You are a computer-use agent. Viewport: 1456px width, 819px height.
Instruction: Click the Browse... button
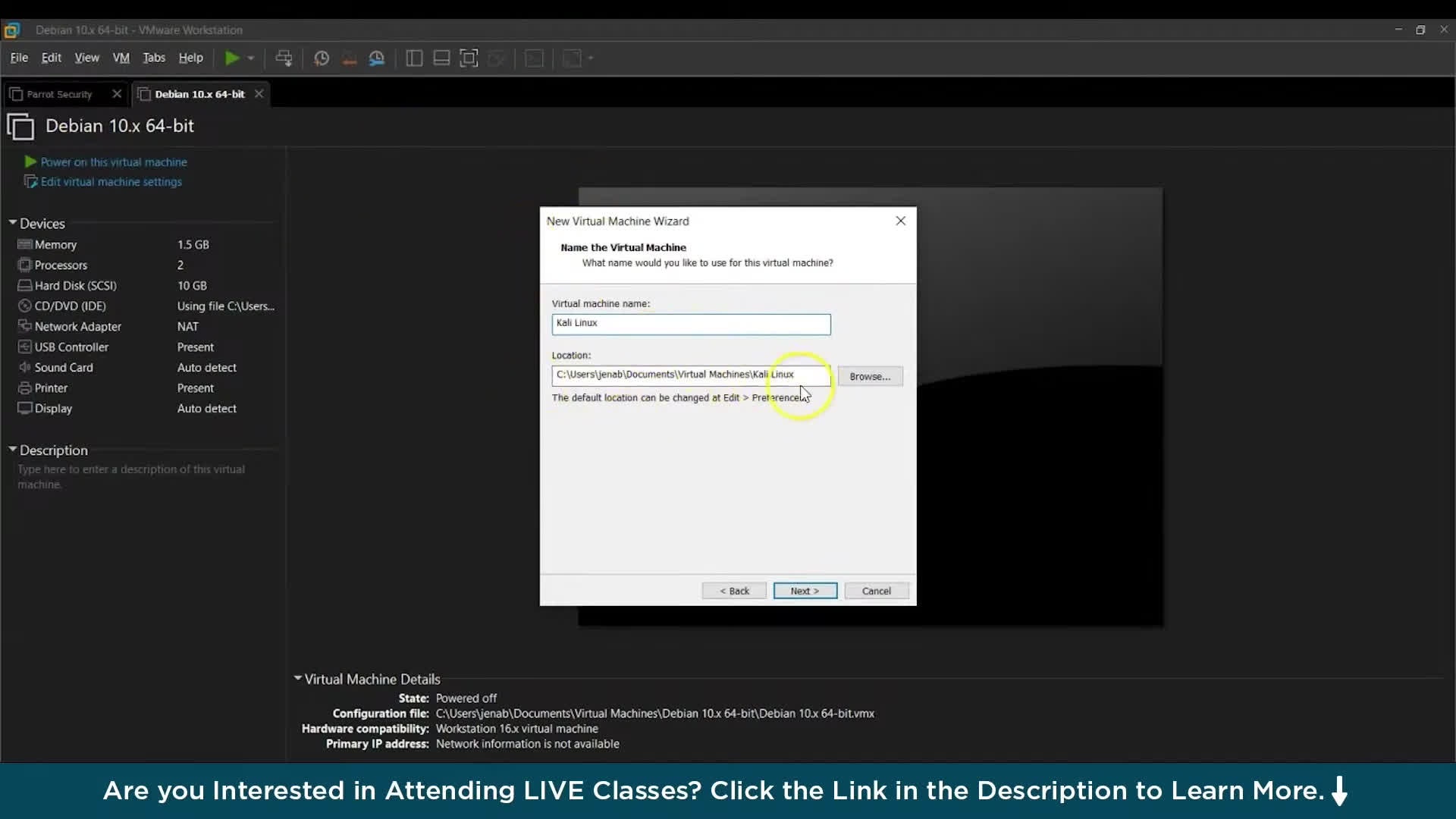[x=869, y=376]
